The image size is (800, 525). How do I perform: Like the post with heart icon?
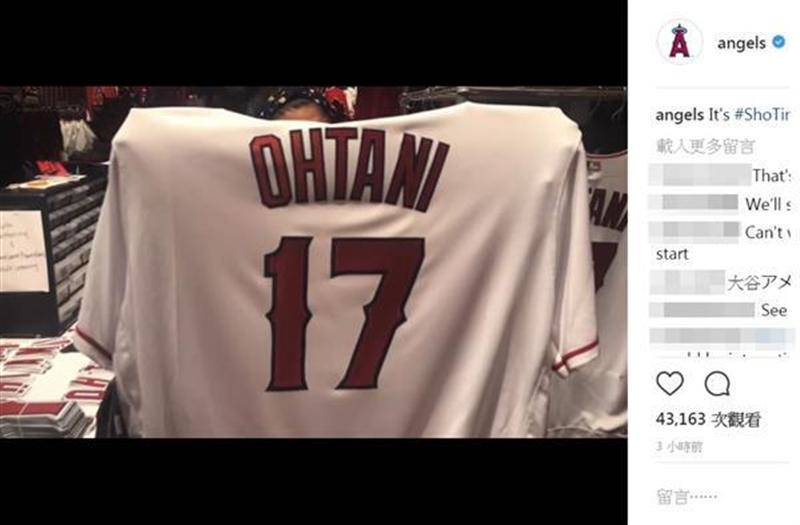[670, 384]
